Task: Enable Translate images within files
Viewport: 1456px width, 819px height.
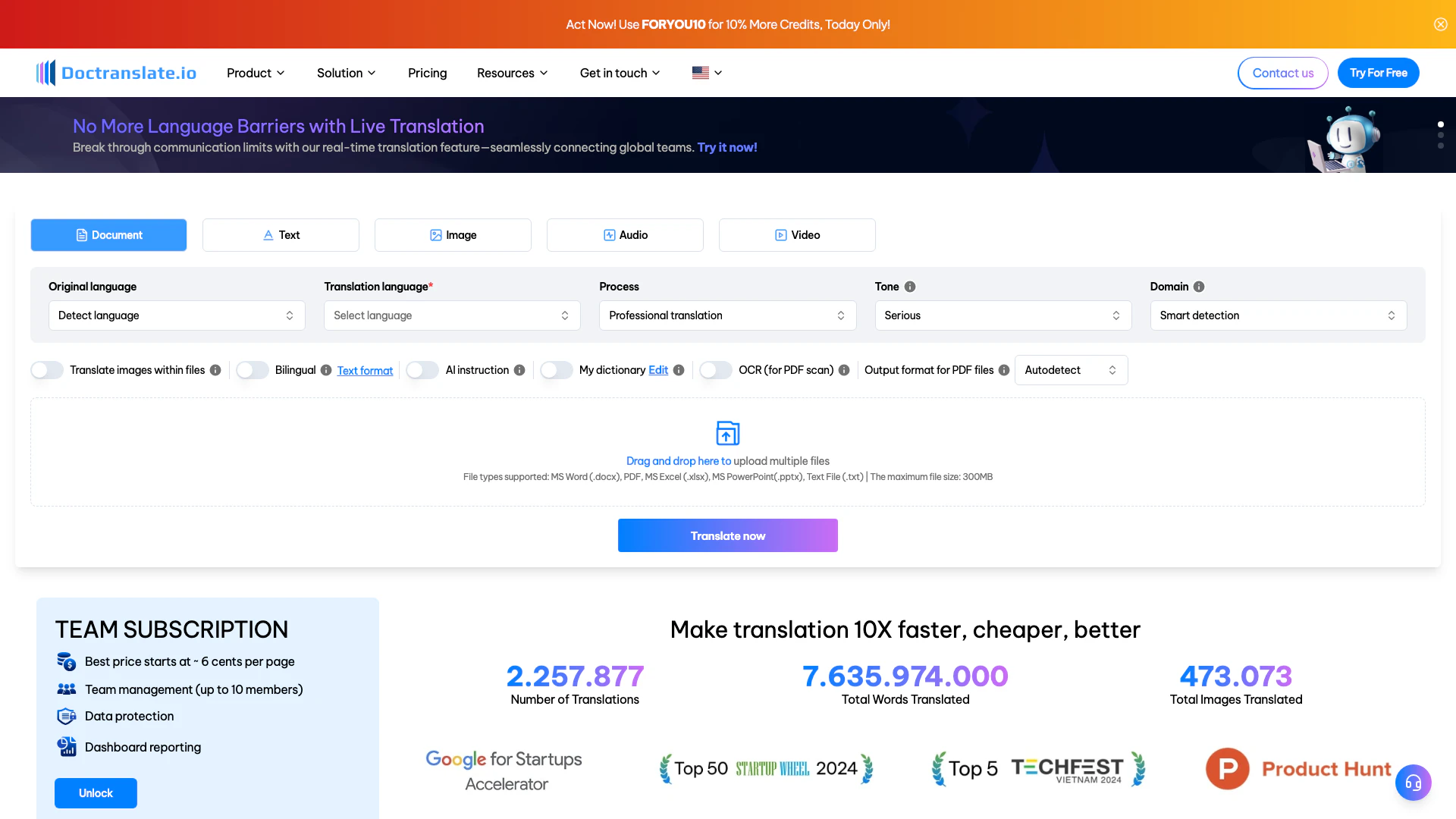Action: tap(46, 370)
